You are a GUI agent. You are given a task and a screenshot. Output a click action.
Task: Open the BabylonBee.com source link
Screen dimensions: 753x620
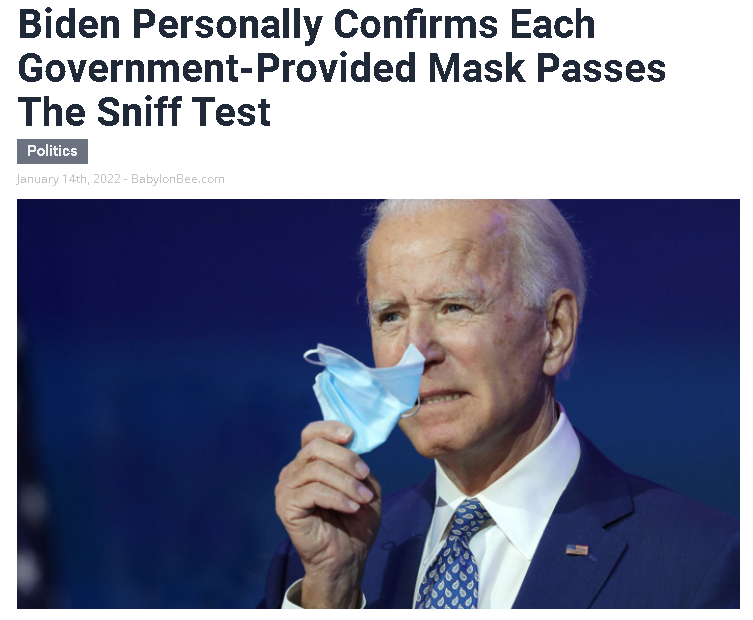point(178,179)
